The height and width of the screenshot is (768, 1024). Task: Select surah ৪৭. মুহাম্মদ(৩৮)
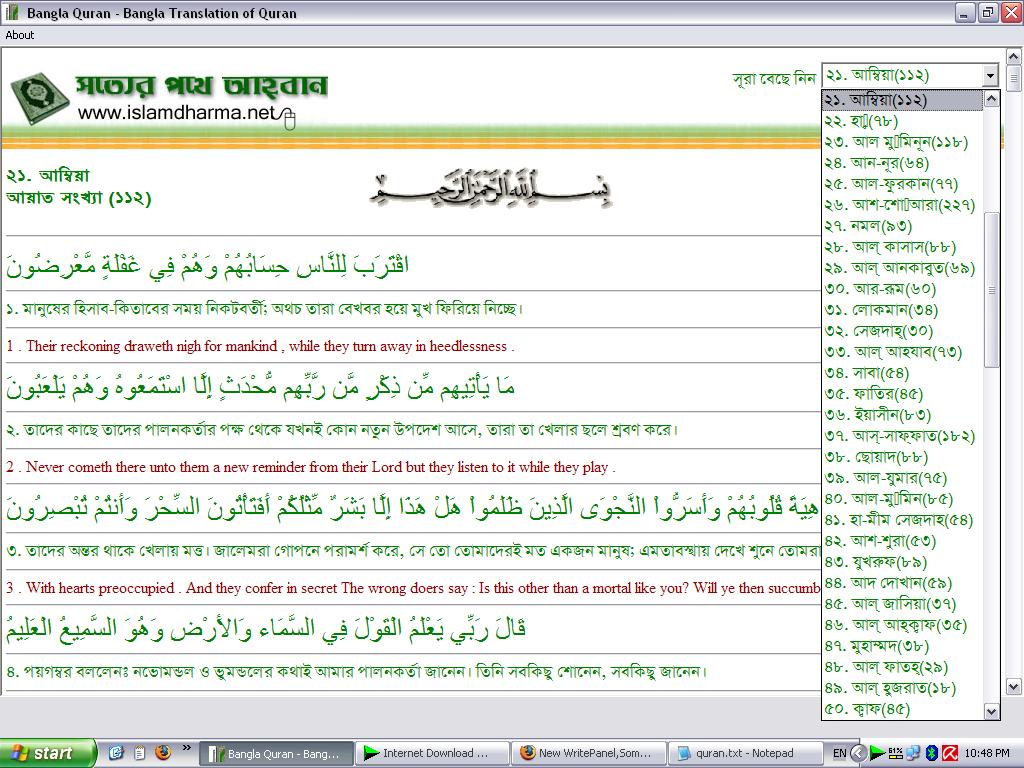[x=902, y=645]
